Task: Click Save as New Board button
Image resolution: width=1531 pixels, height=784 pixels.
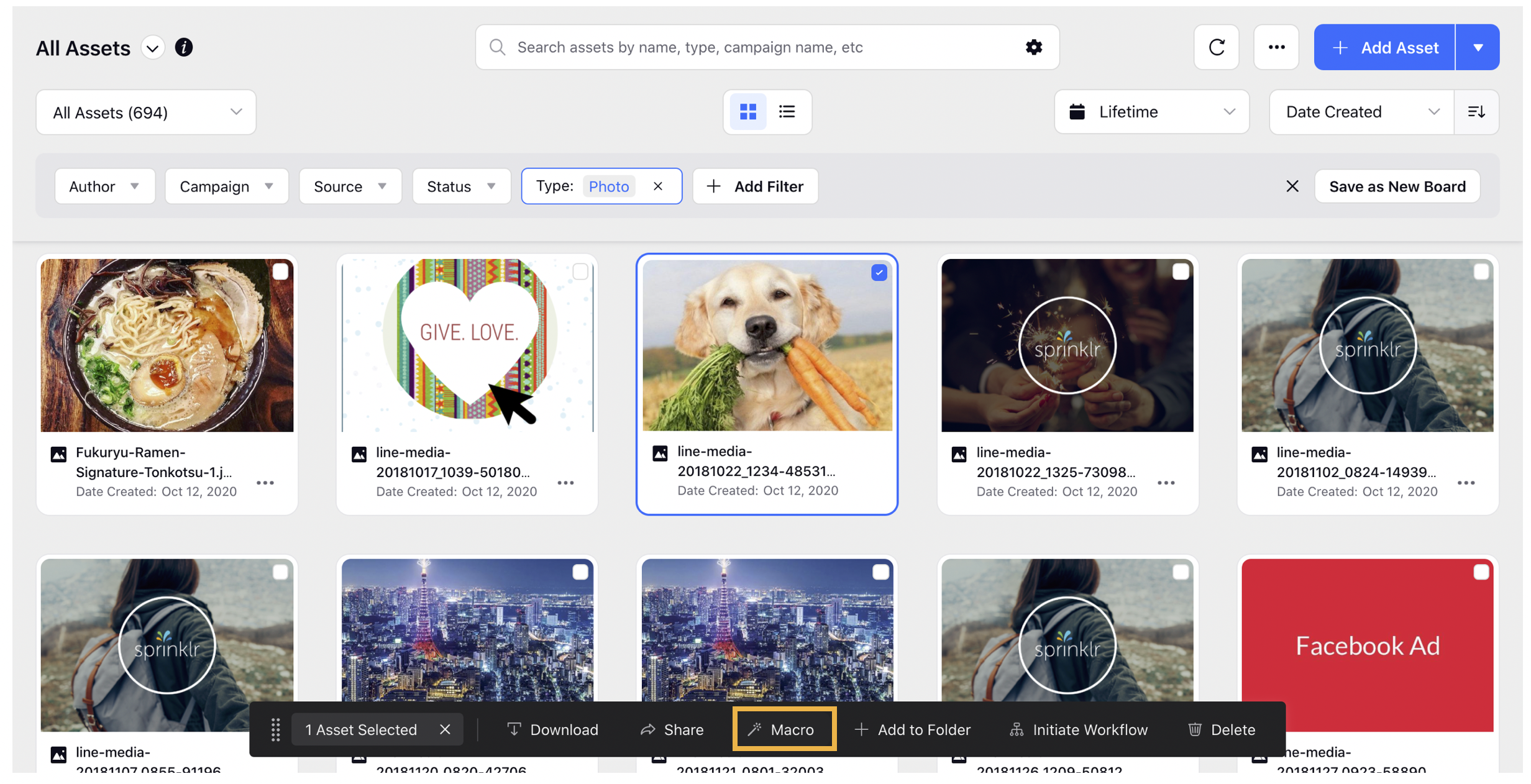Action: pyautogui.click(x=1397, y=185)
